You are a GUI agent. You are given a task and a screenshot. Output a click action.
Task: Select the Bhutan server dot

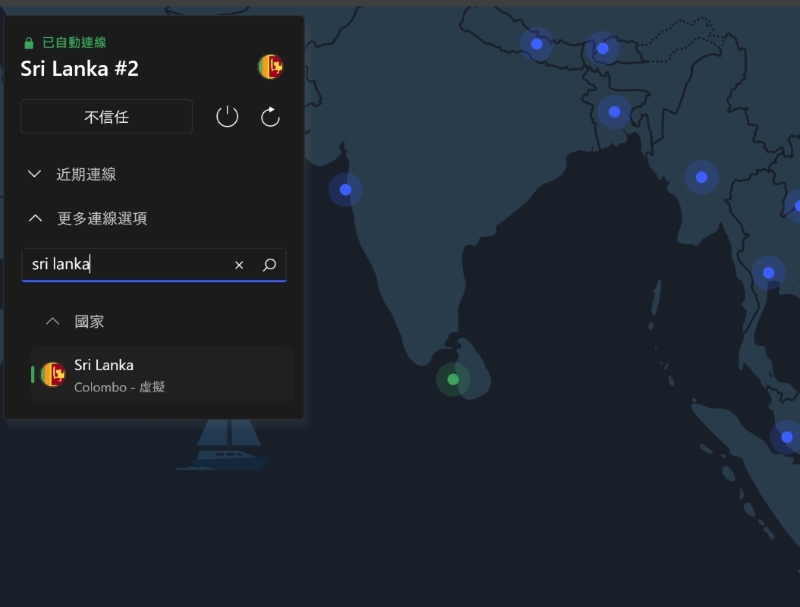(x=603, y=48)
